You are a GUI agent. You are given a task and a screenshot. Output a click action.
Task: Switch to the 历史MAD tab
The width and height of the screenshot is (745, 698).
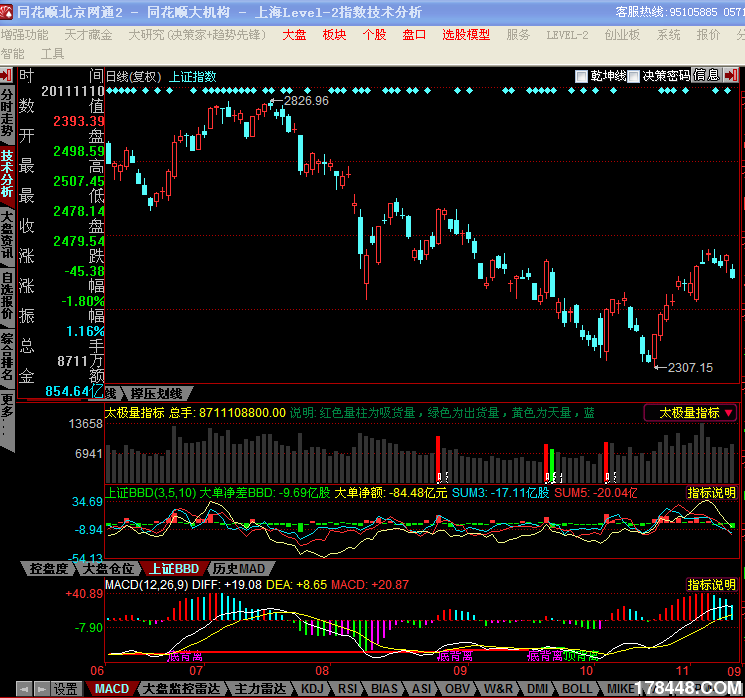[x=239, y=568]
